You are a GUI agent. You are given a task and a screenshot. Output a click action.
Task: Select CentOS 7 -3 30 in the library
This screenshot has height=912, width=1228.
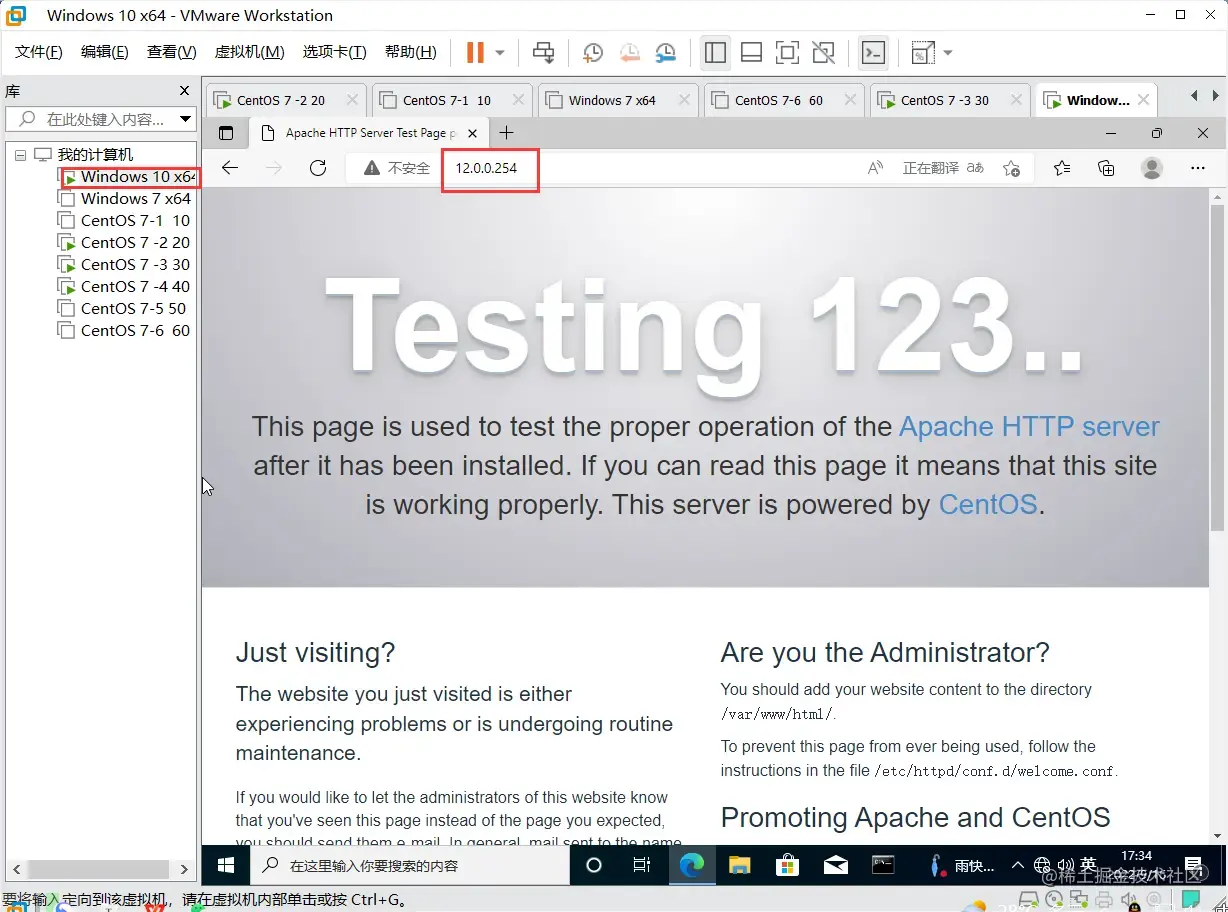[124, 265]
